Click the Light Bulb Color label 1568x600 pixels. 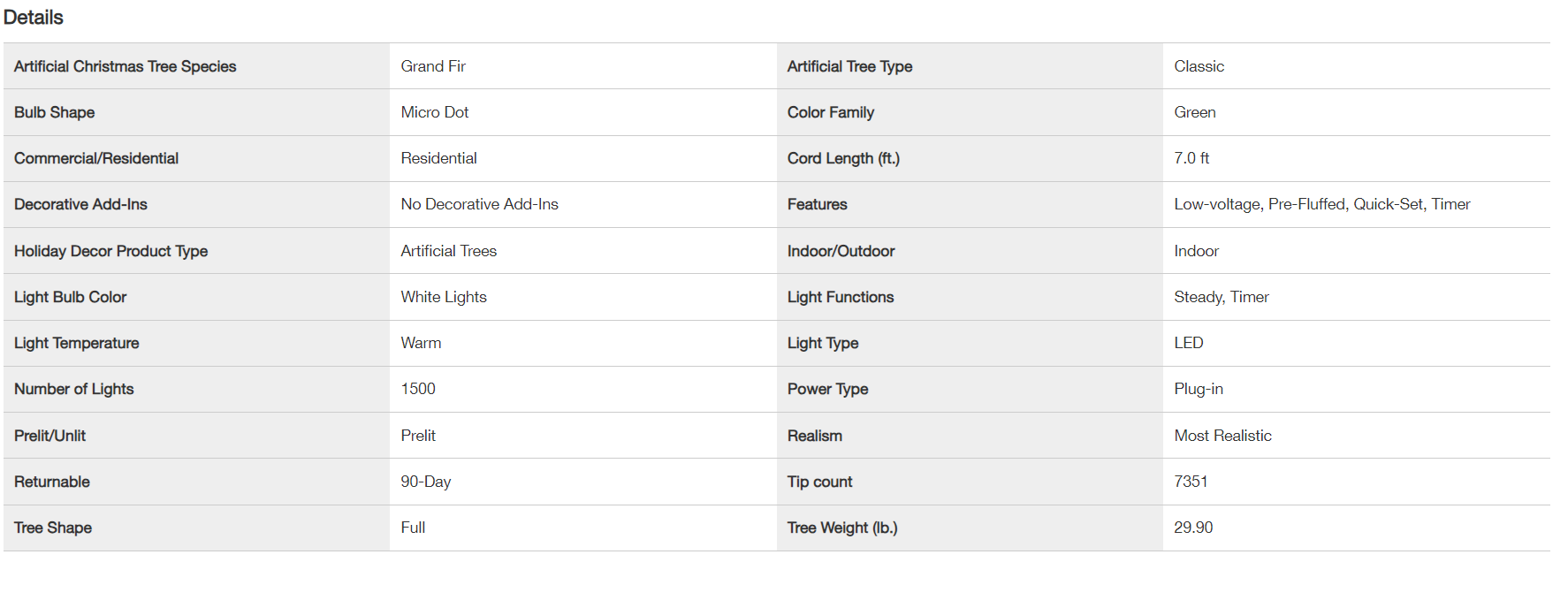coord(70,297)
